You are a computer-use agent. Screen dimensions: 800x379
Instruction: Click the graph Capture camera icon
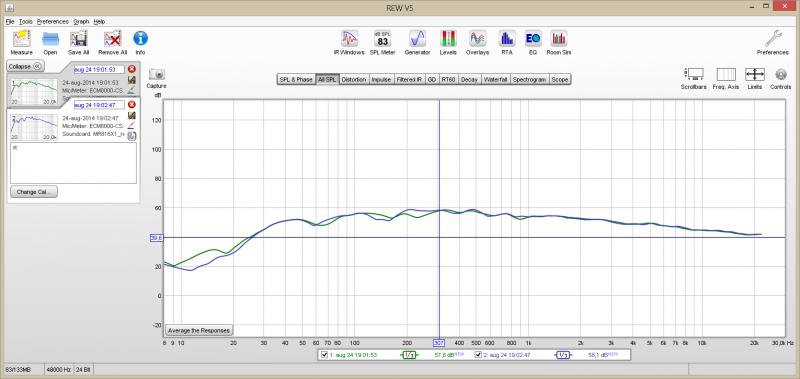[156, 78]
